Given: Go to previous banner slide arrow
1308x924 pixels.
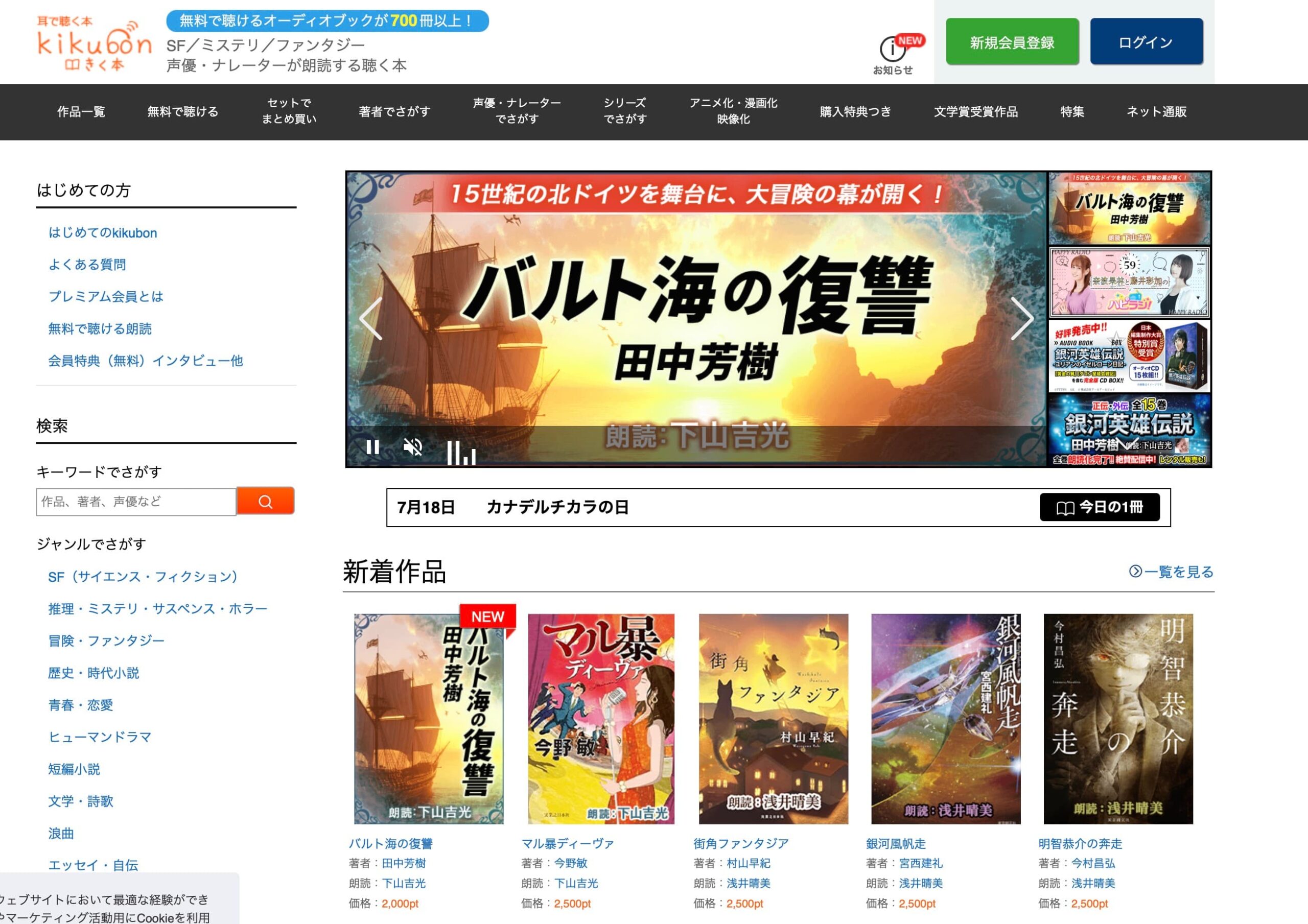Looking at the screenshot, I should pyautogui.click(x=371, y=319).
